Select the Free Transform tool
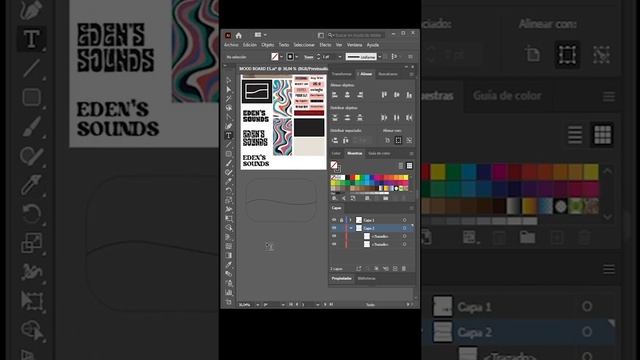 229,218
